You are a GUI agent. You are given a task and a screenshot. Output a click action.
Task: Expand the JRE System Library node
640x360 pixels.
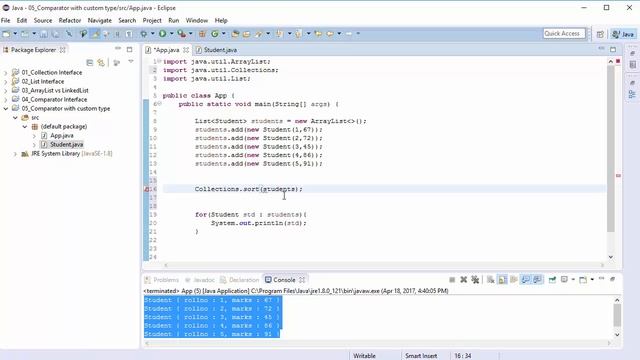point(15,154)
